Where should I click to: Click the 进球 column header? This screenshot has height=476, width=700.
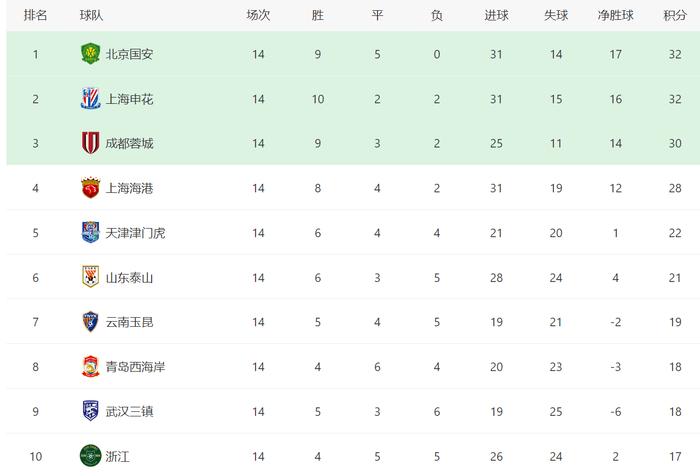click(x=496, y=16)
